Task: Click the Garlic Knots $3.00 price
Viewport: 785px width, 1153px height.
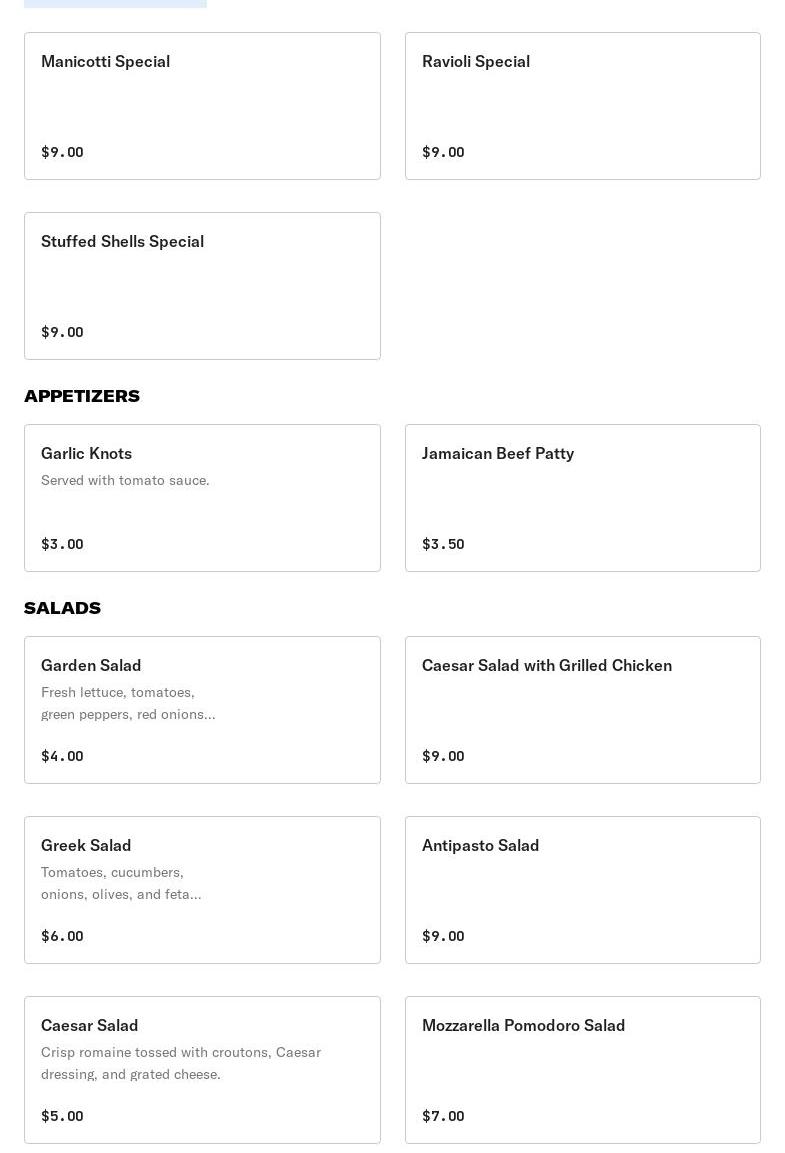Action: 62,544
